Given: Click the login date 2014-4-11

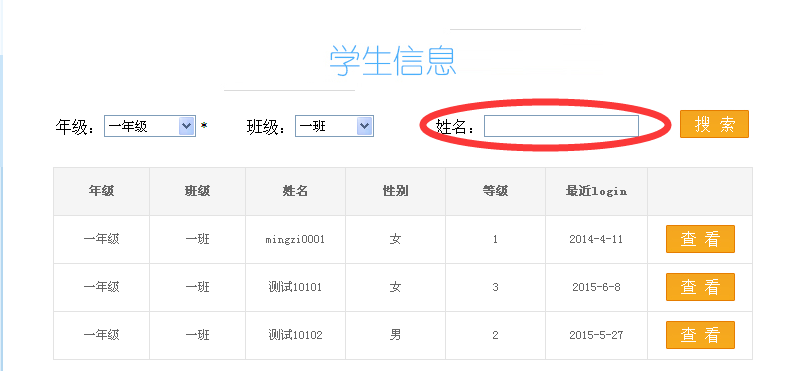Looking at the screenshot, I should (x=596, y=239).
